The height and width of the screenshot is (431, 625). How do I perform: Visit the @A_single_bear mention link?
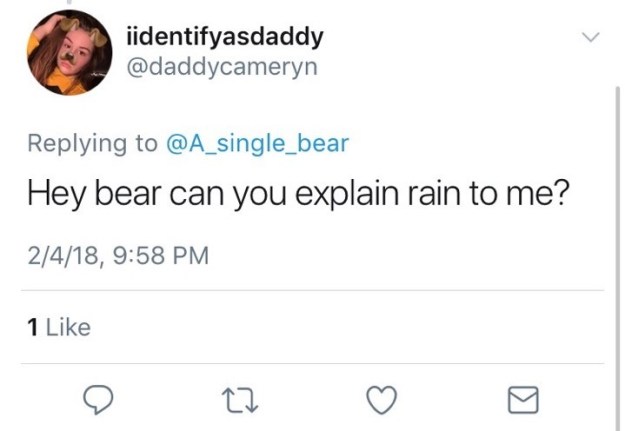point(256,143)
